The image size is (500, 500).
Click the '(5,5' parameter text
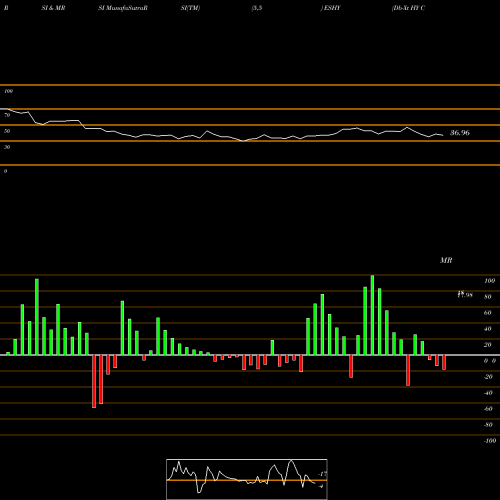[257, 8]
